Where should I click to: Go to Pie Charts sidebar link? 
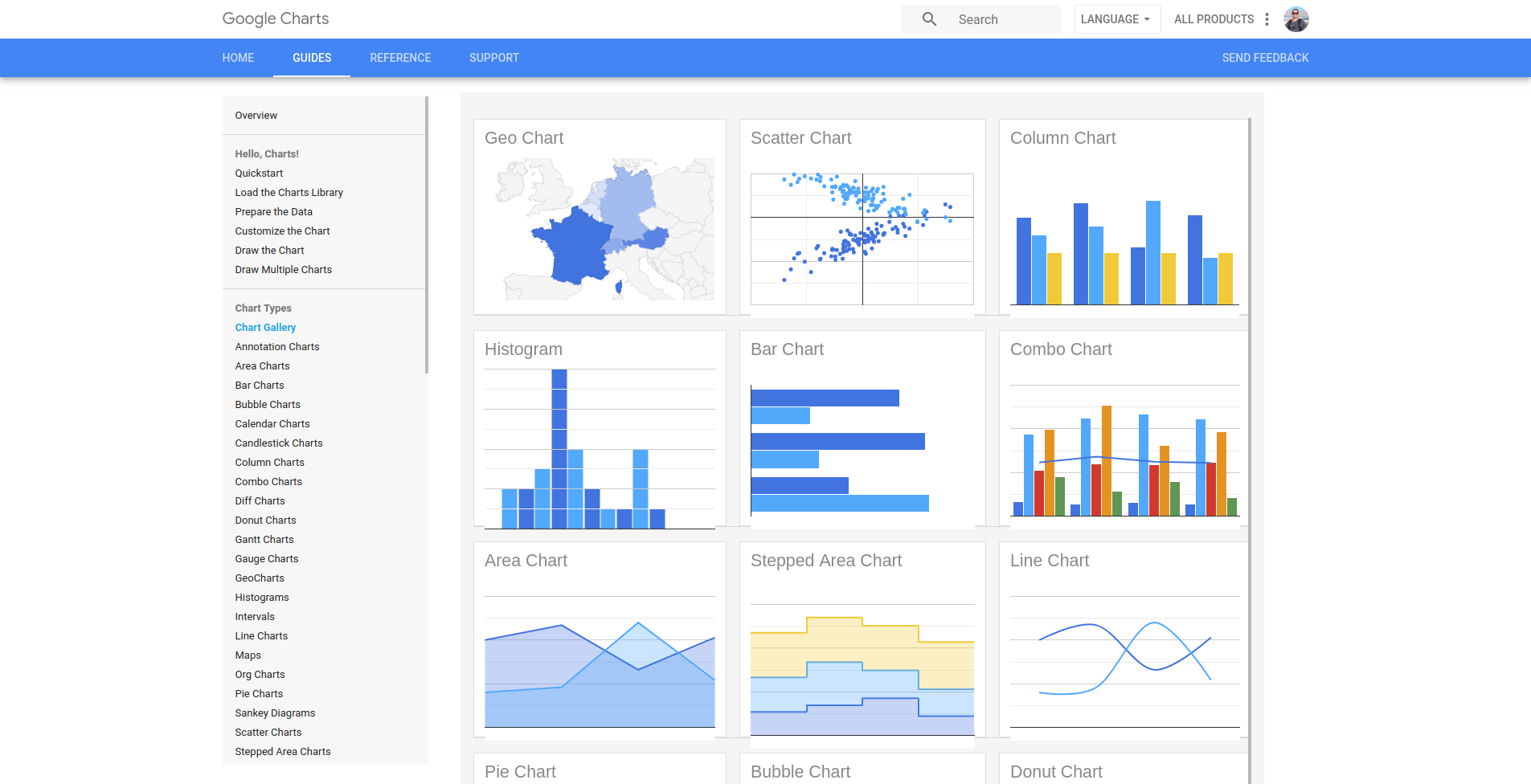click(x=259, y=694)
